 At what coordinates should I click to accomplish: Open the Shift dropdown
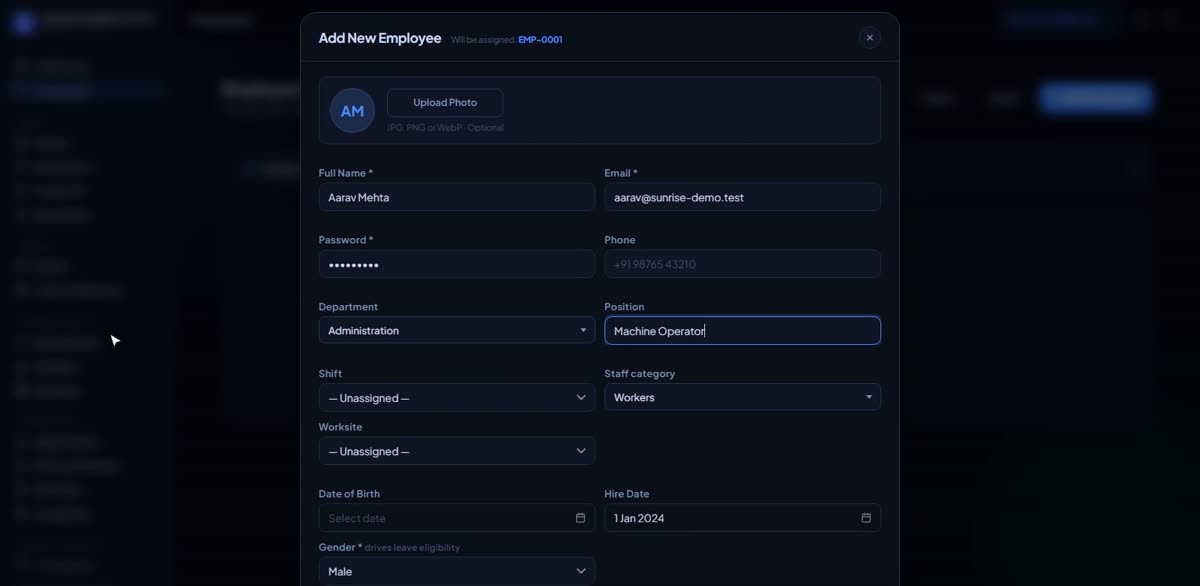(457, 398)
